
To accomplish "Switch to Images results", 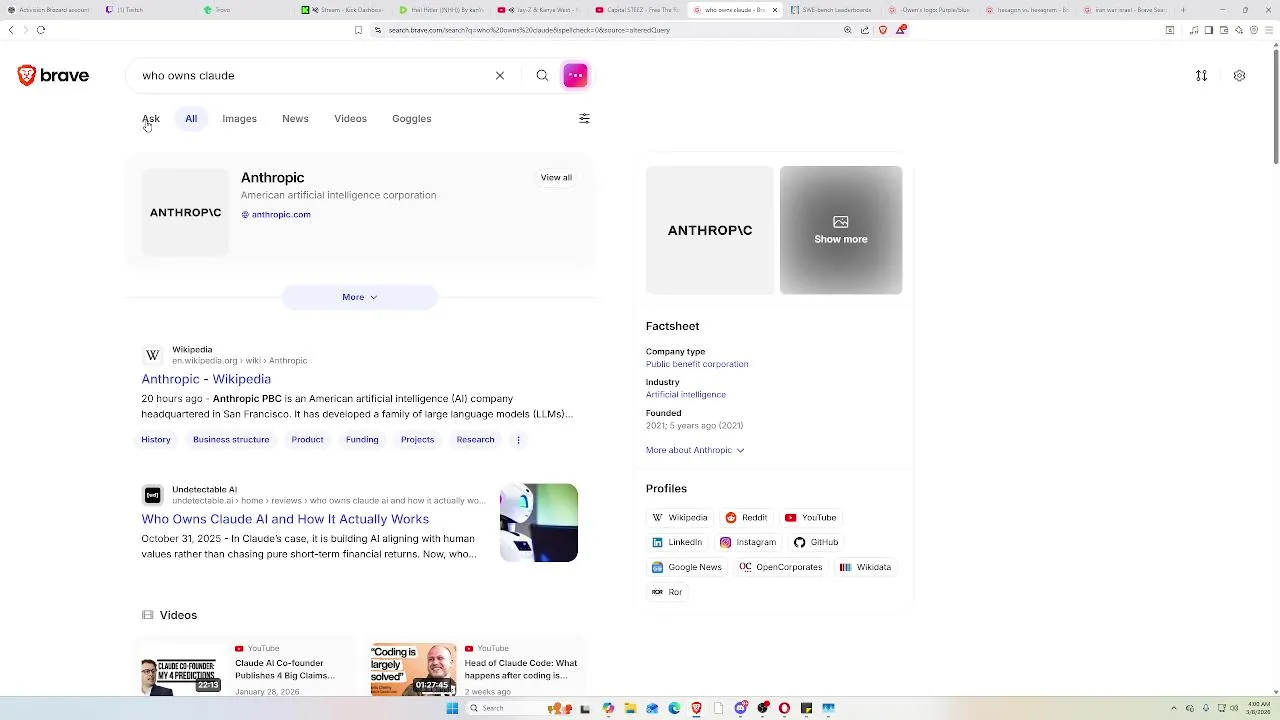I will (x=239, y=118).
